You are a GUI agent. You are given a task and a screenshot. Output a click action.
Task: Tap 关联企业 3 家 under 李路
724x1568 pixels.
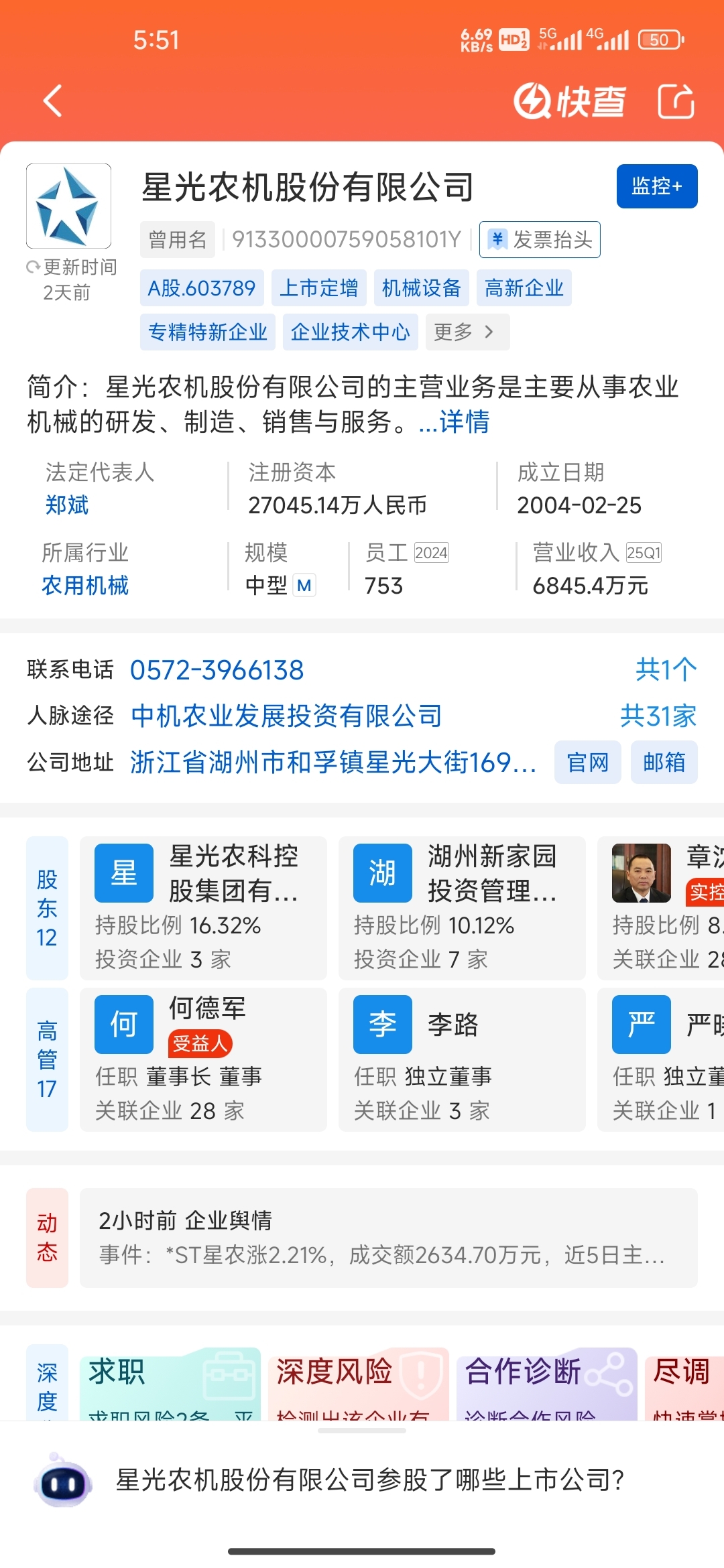(422, 1111)
